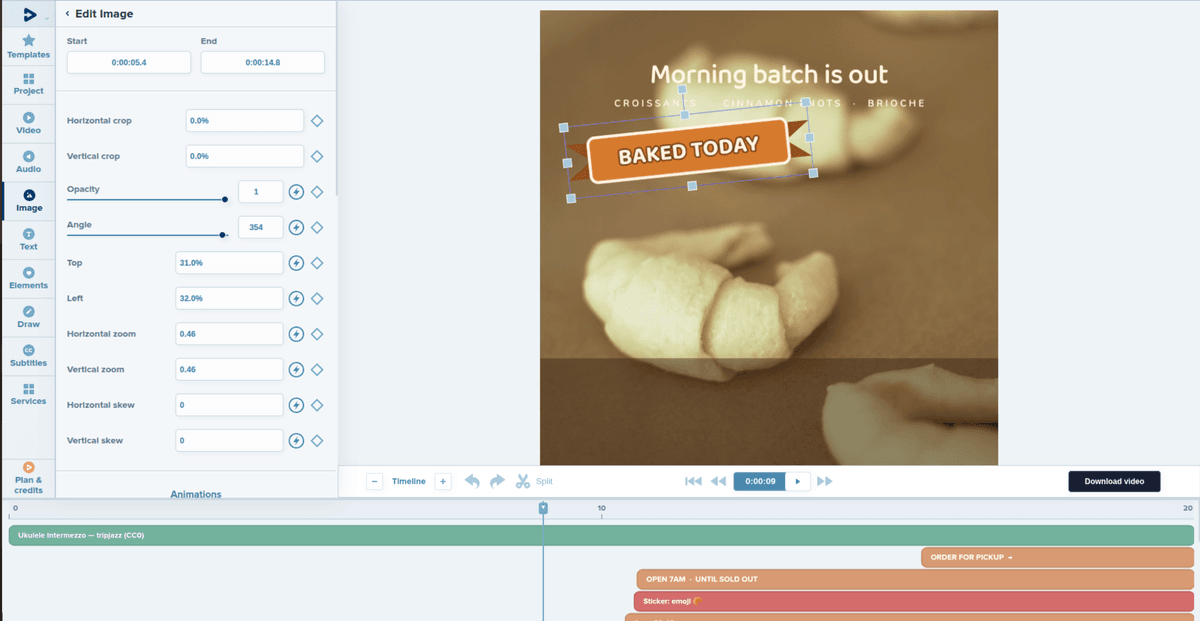Toggle the keyframe diamond for Opacity
Viewport: 1200px width, 621px height.
point(317,192)
